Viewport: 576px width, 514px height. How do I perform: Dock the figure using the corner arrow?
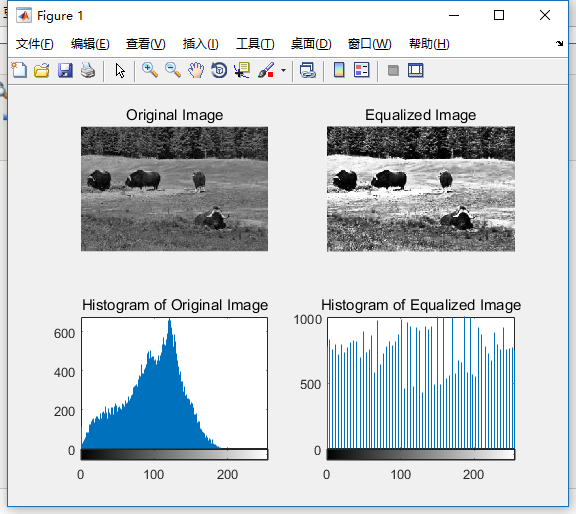(x=559, y=43)
